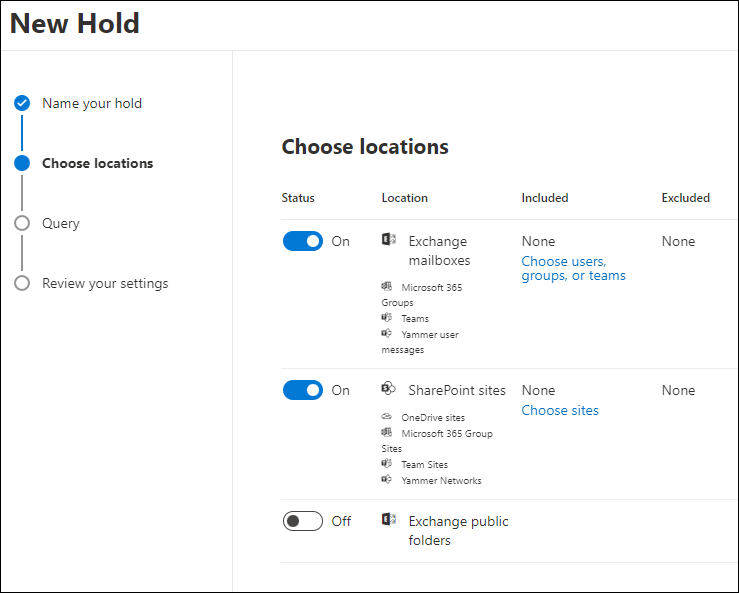
Task: Open Review your settings step
Action: tap(105, 283)
